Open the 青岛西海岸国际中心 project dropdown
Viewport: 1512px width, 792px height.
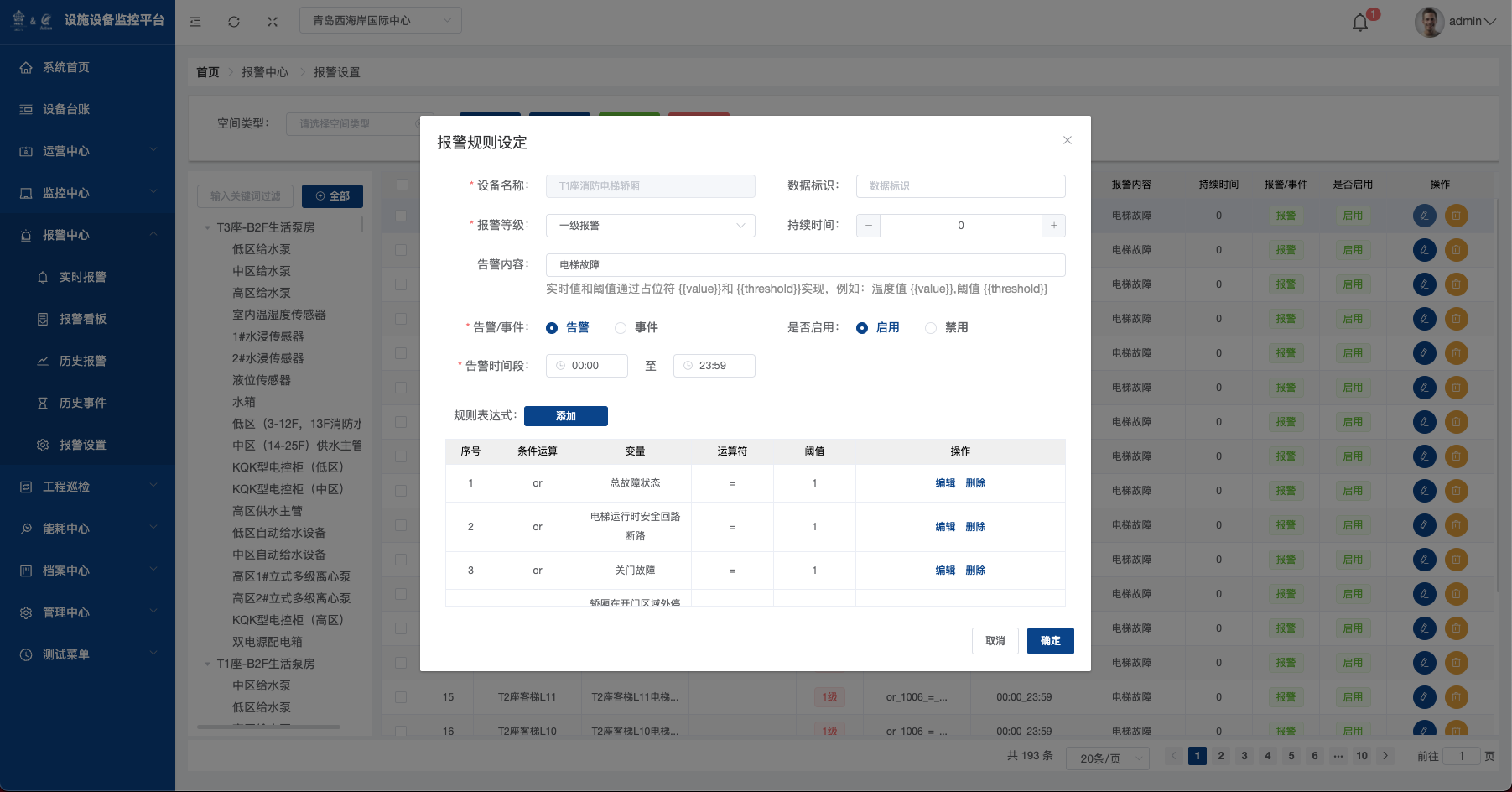(x=380, y=20)
